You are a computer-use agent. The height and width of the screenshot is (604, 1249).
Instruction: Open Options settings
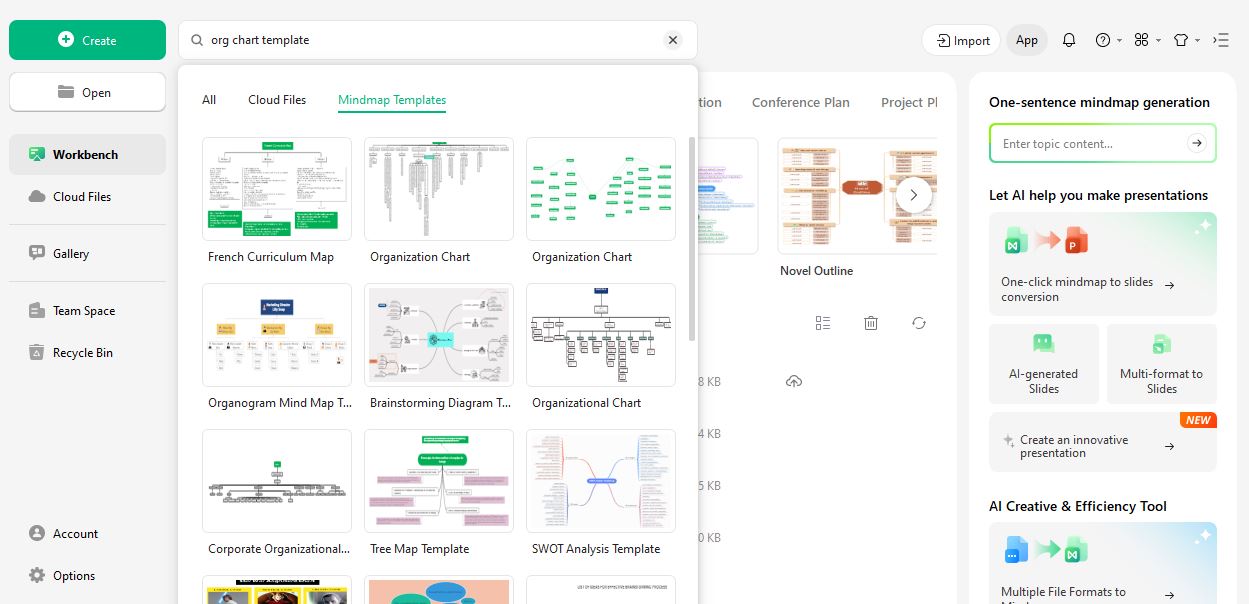87,575
